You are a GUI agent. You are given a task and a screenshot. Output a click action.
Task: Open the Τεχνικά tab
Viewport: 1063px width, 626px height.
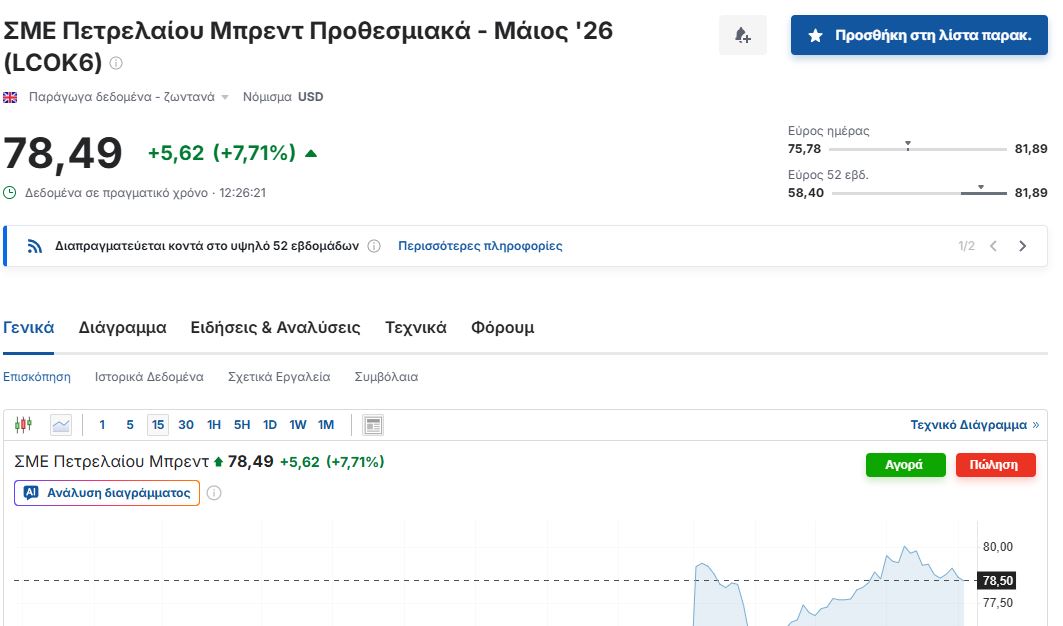click(415, 328)
